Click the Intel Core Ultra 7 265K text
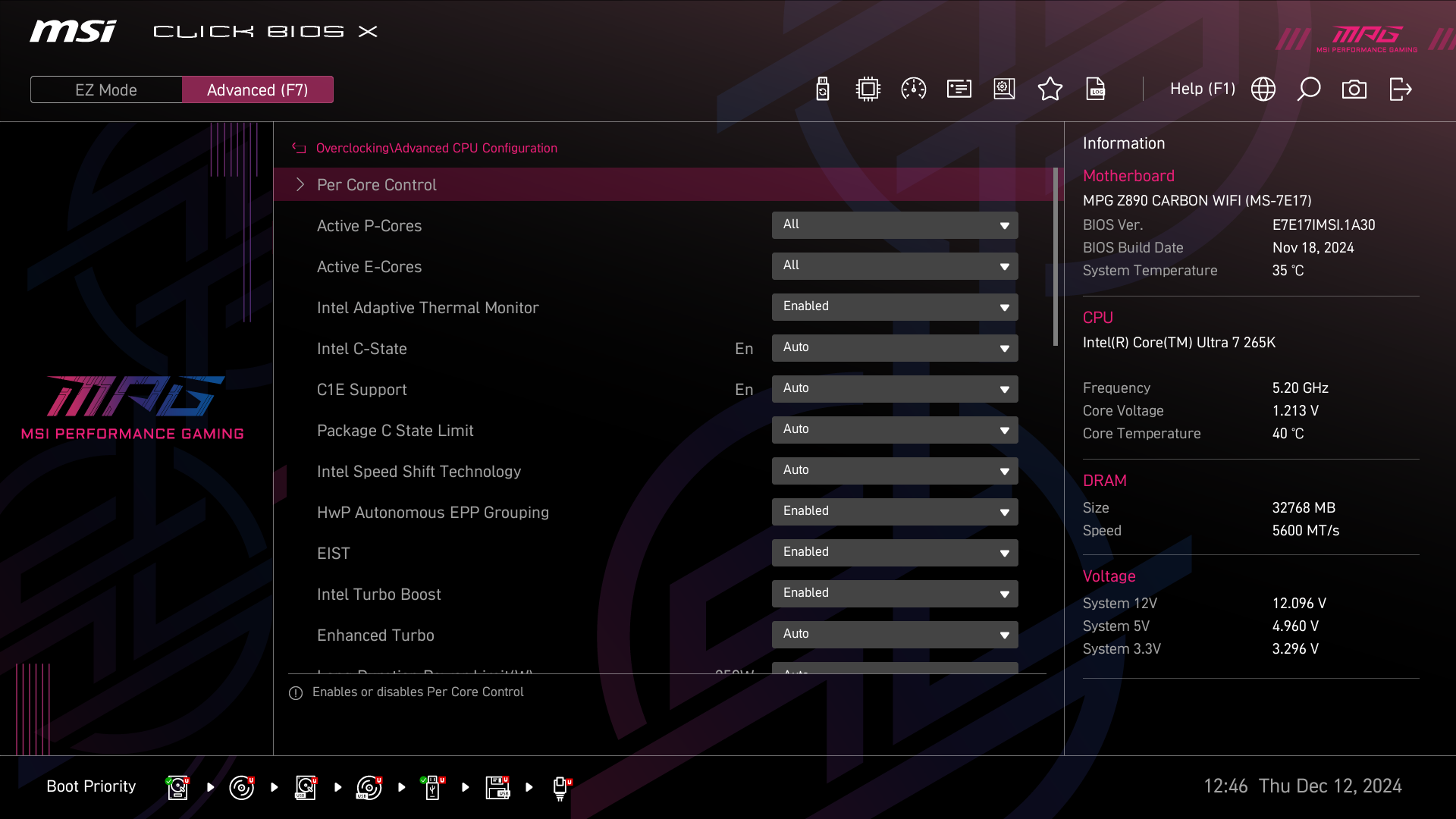1456x819 pixels. (x=1178, y=343)
